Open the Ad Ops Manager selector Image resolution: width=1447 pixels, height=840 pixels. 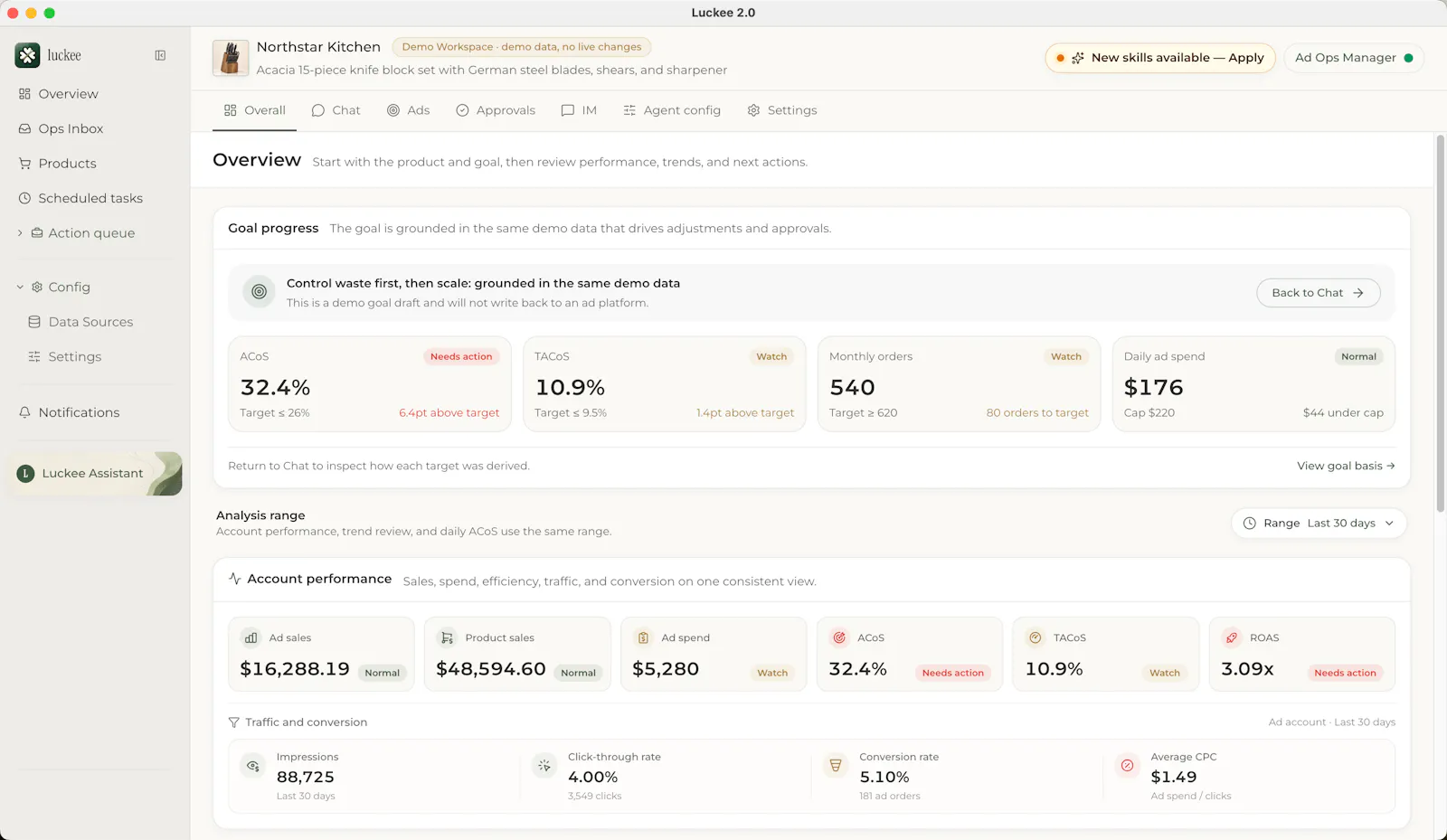(1353, 58)
